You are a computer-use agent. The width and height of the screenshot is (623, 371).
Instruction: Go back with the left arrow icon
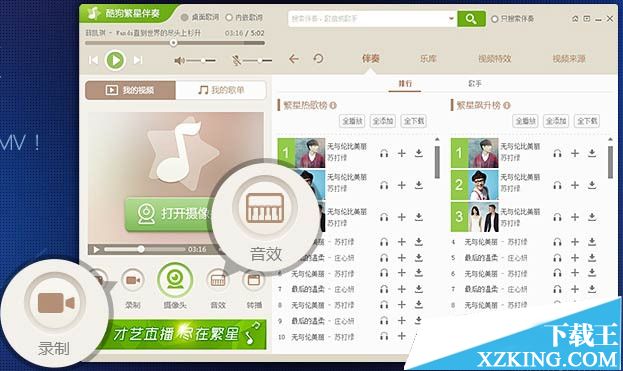(294, 59)
